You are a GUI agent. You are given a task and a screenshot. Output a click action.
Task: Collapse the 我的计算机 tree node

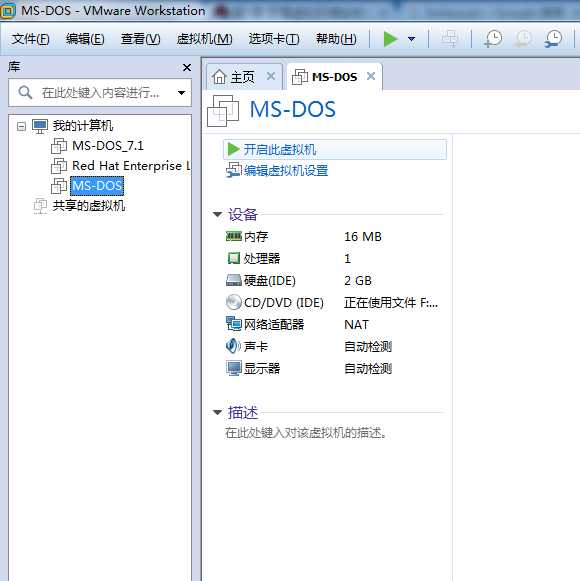[21, 127]
